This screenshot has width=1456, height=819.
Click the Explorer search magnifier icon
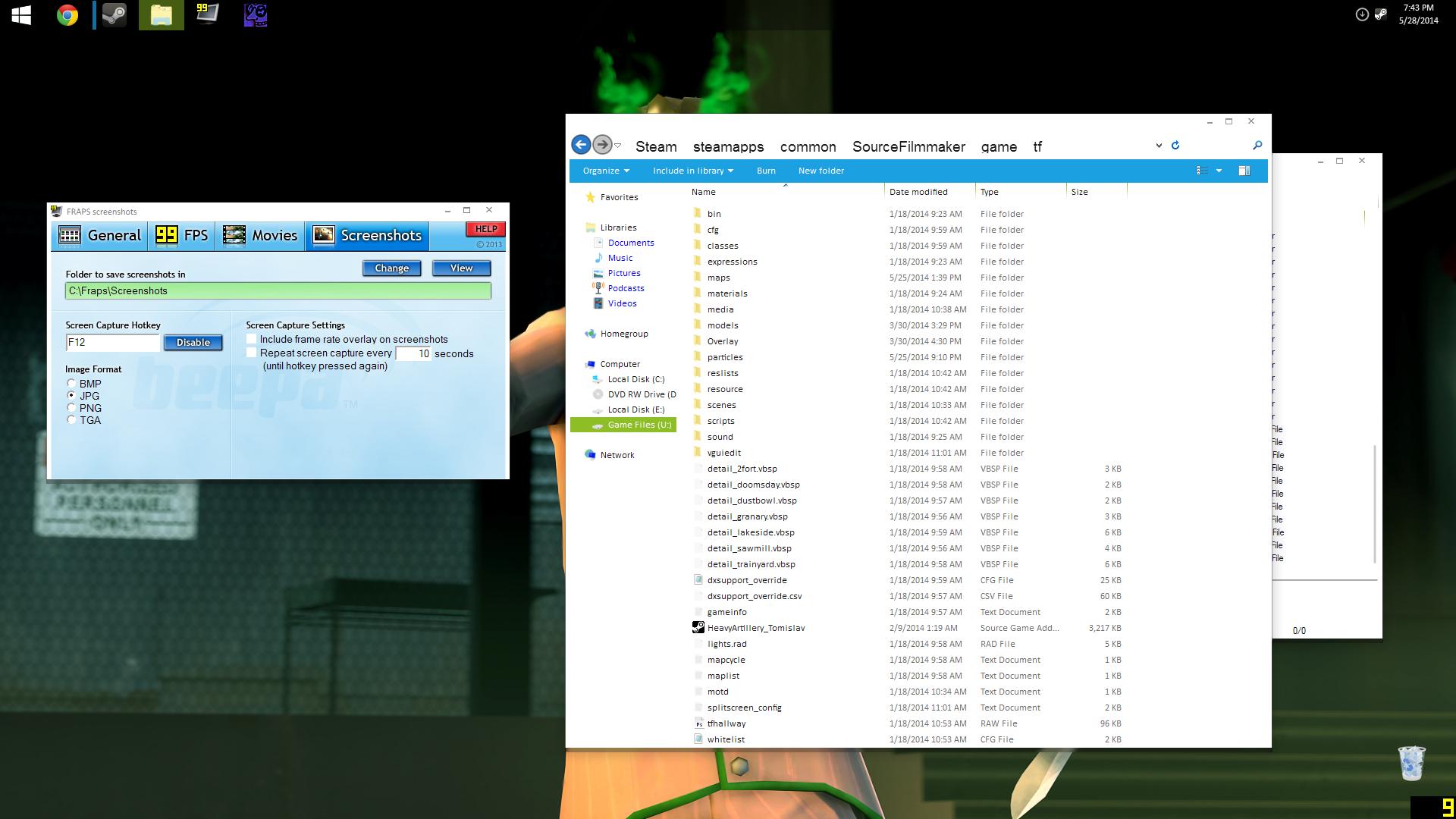[x=1257, y=145]
